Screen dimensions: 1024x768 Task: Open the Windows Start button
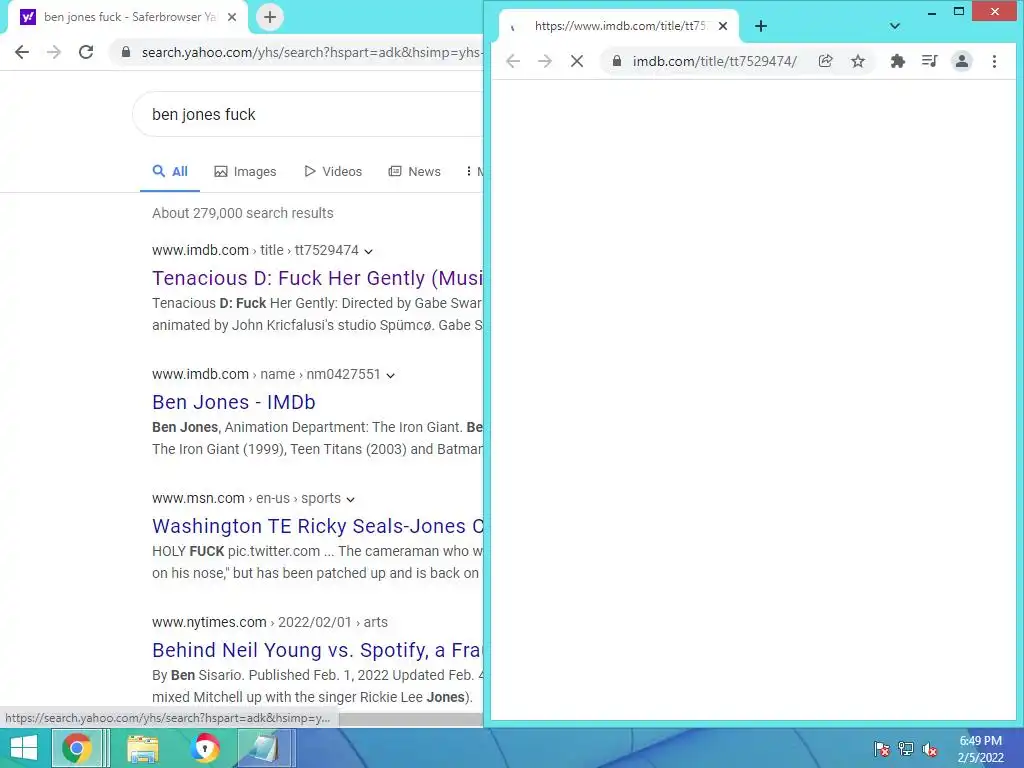24,748
